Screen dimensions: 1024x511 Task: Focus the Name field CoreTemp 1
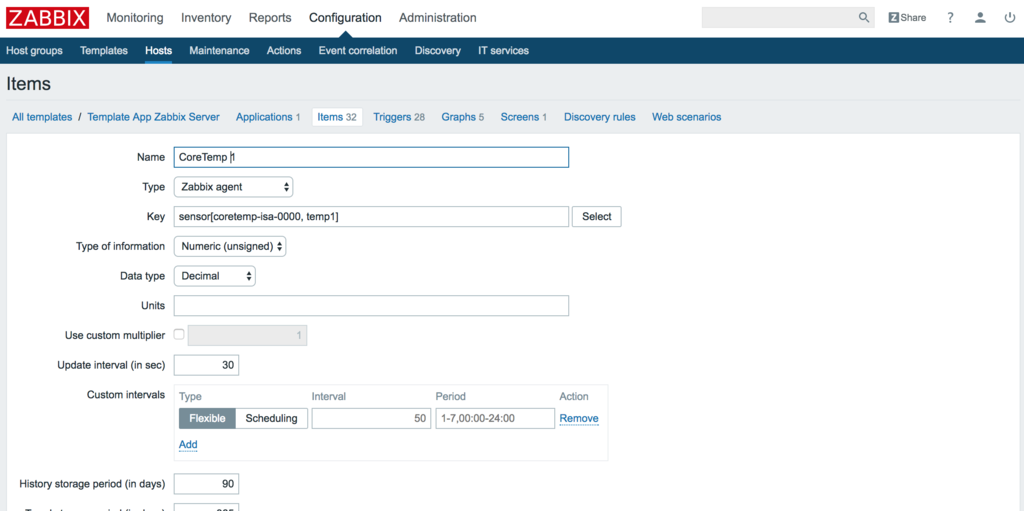[371, 157]
